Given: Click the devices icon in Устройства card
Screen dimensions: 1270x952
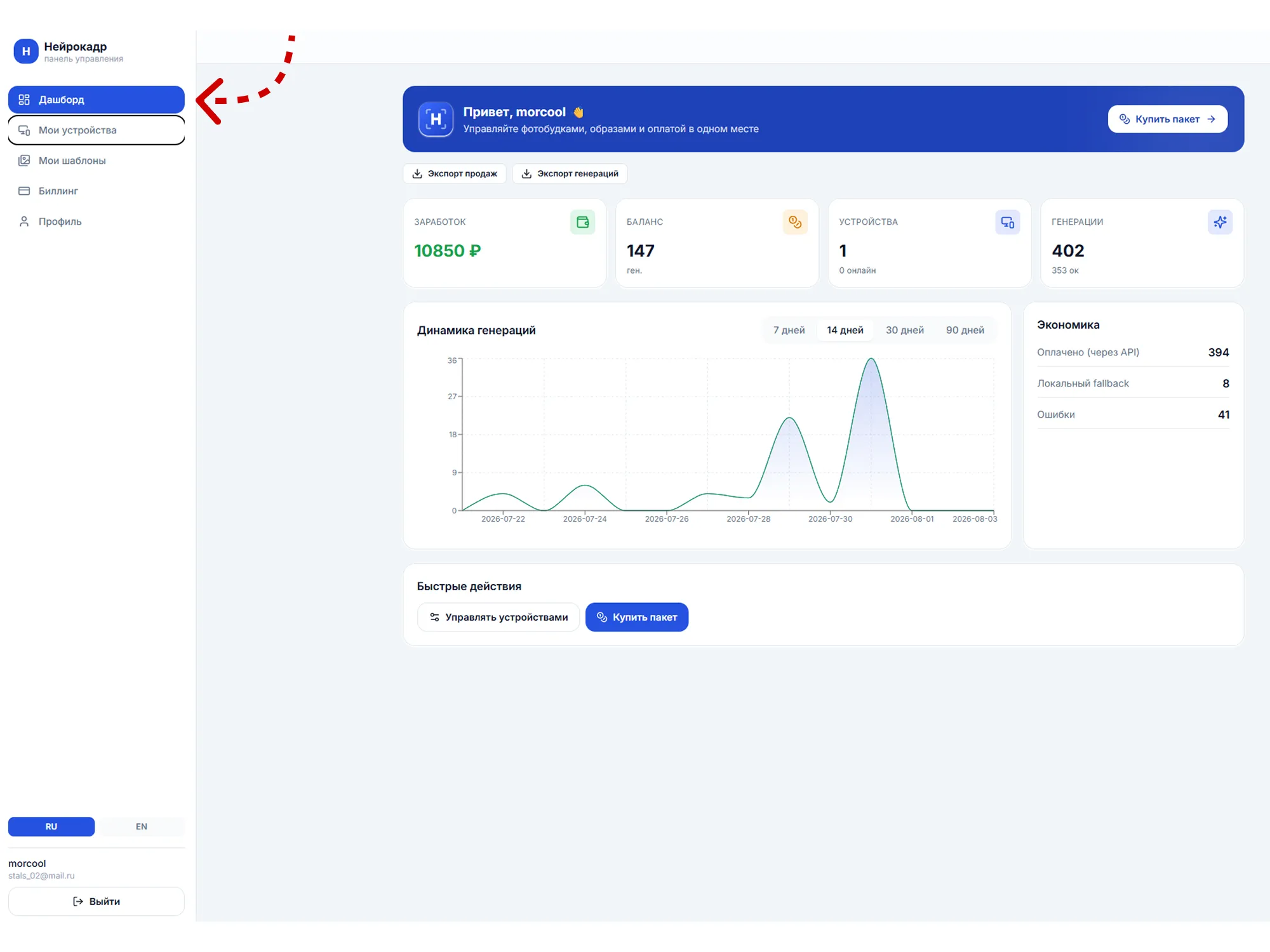Looking at the screenshot, I should pos(1008,222).
